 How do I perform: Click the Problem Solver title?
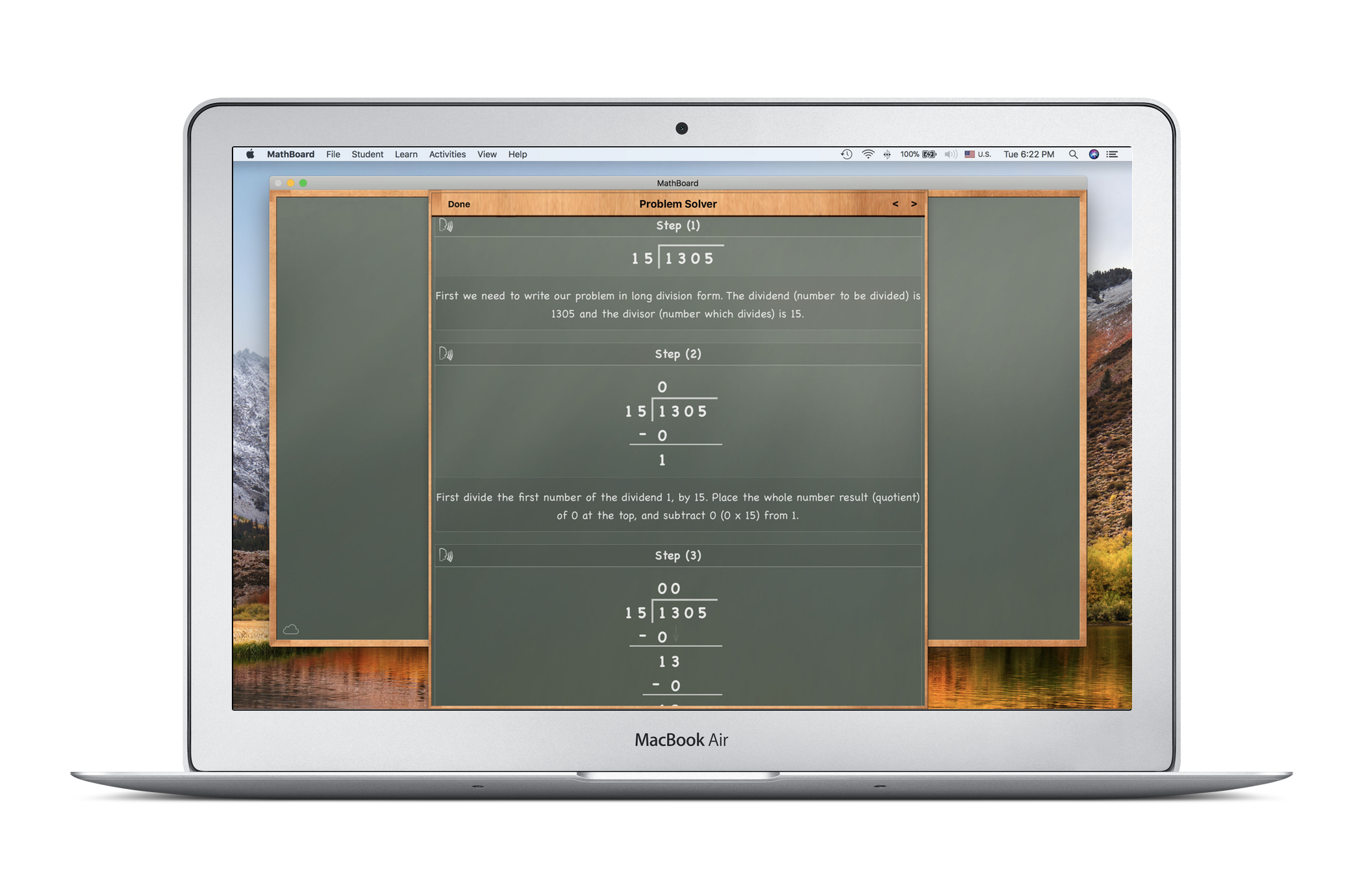[678, 204]
